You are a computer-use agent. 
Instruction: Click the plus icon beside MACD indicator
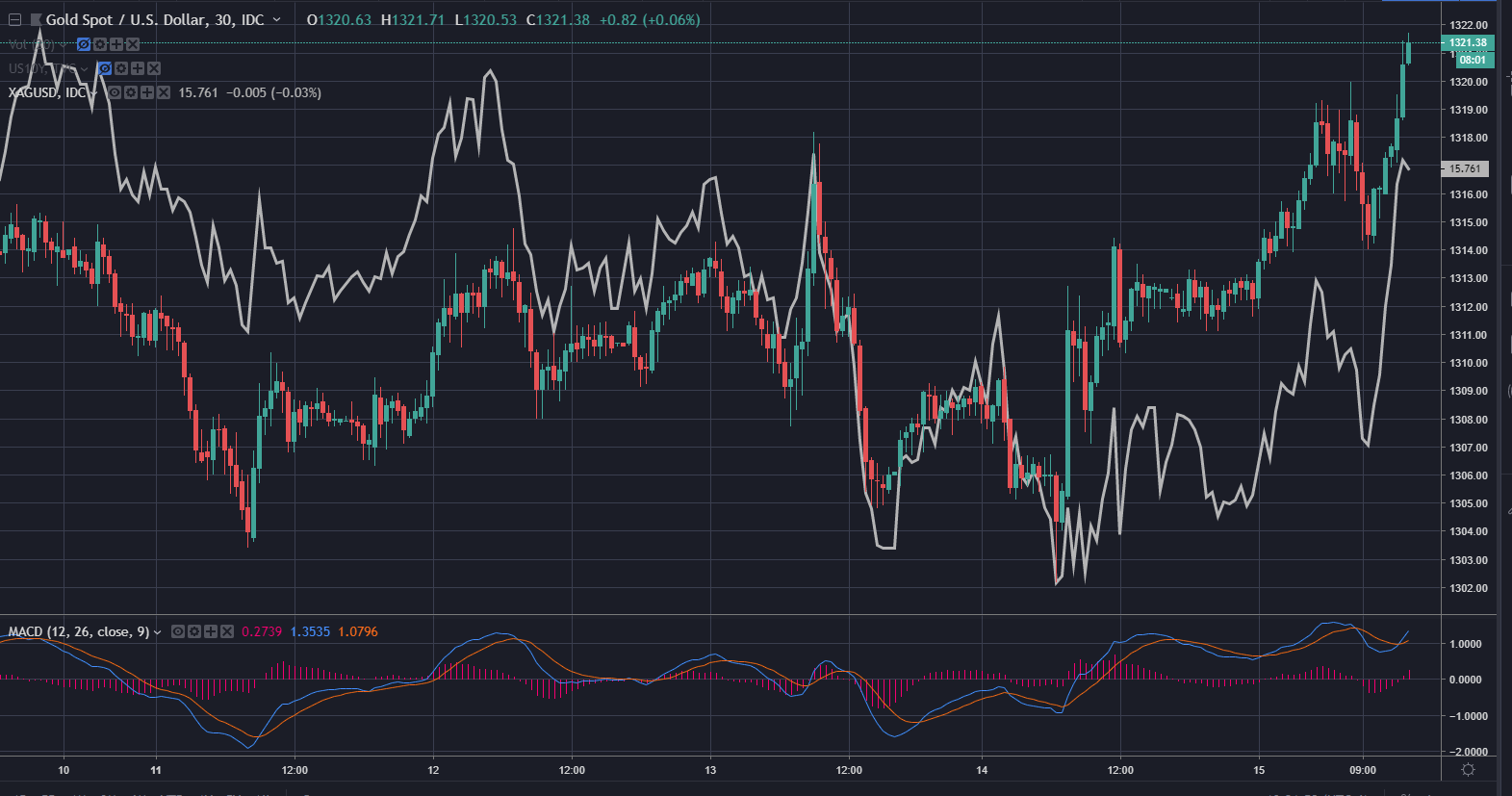click(x=211, y=631)
